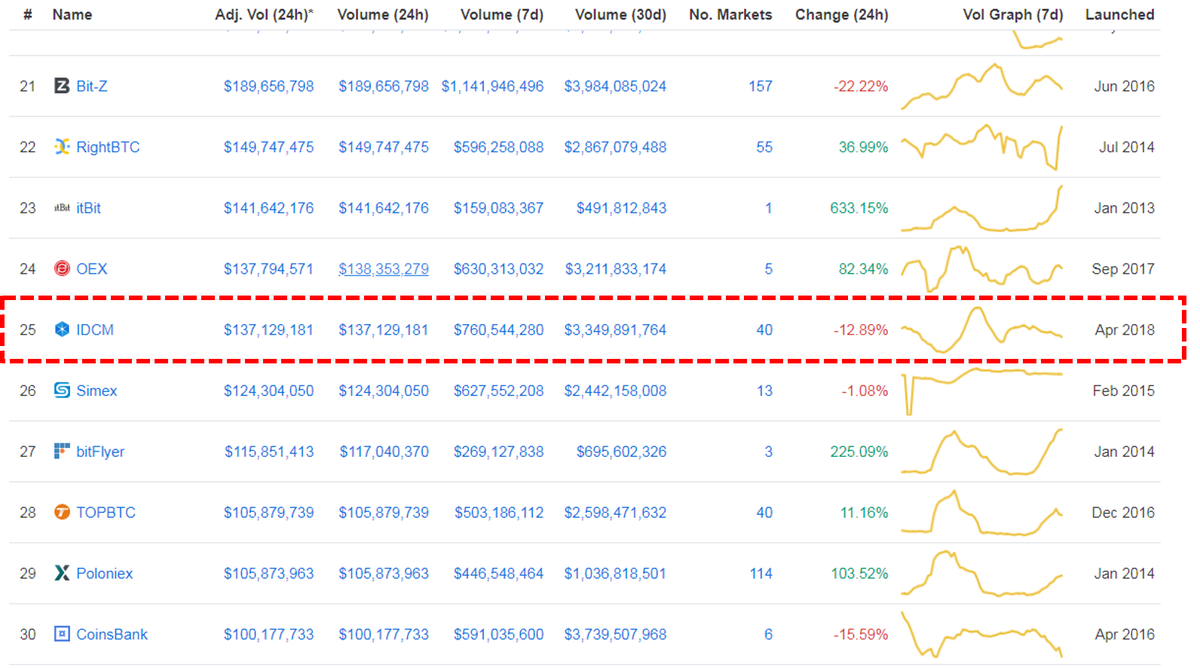The image size is (1200, 668).
Task: Sort by Adj. Vol (24h) column header
Action: [x=264, y=15]
